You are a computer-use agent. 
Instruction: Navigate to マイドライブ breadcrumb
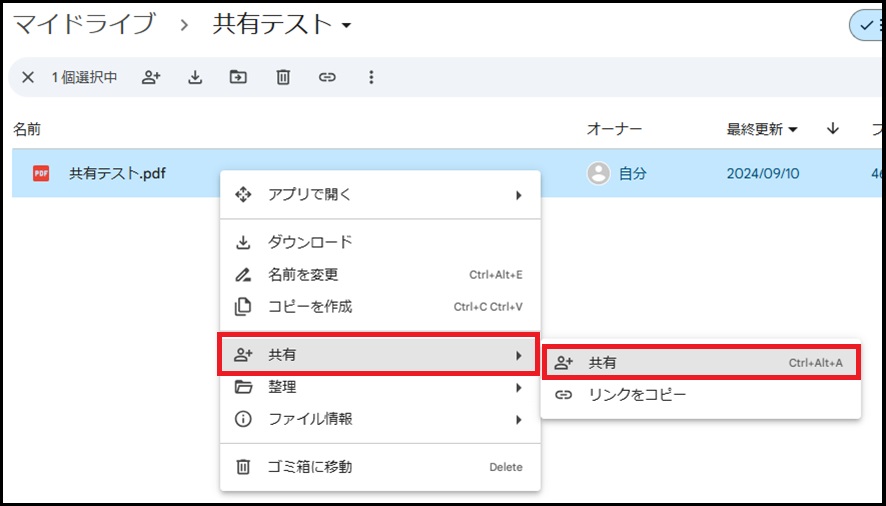click(84, 25)
